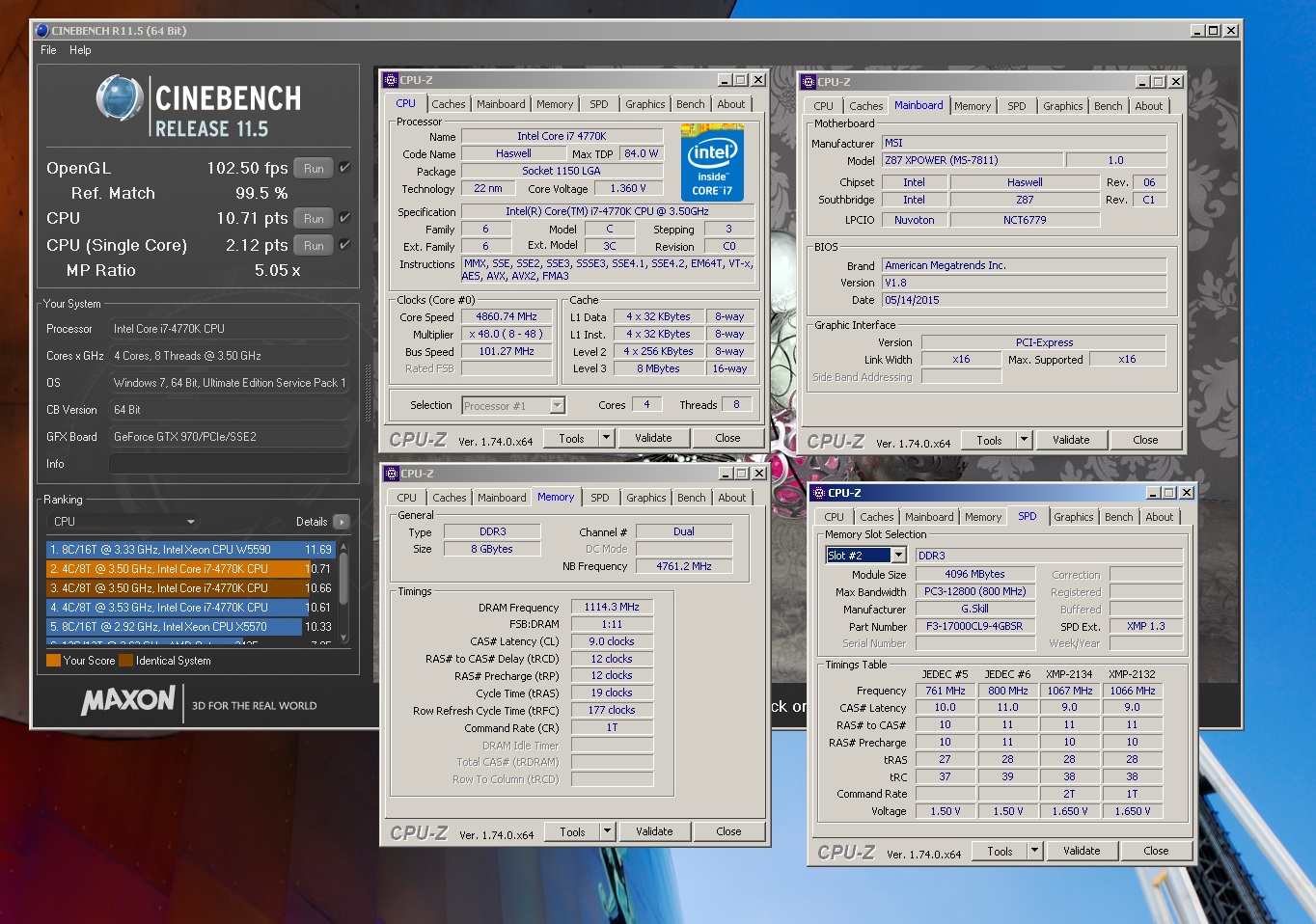Open About tab in CPU window
The image size is (1316, 924).
click(731, 104)
